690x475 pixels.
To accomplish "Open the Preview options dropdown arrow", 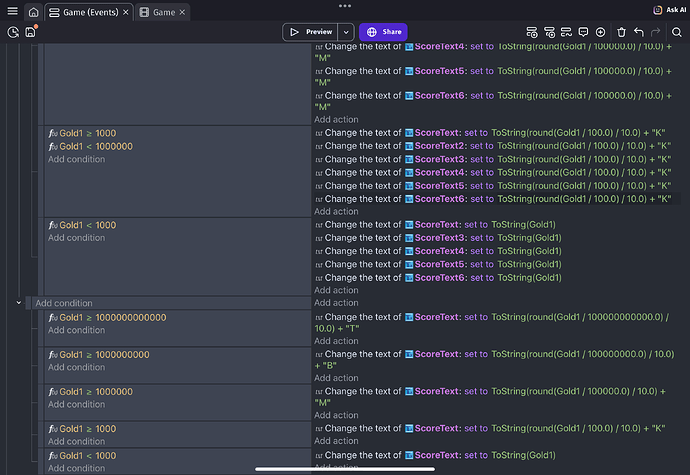I will pyautogui.click(x=346, y=32).
